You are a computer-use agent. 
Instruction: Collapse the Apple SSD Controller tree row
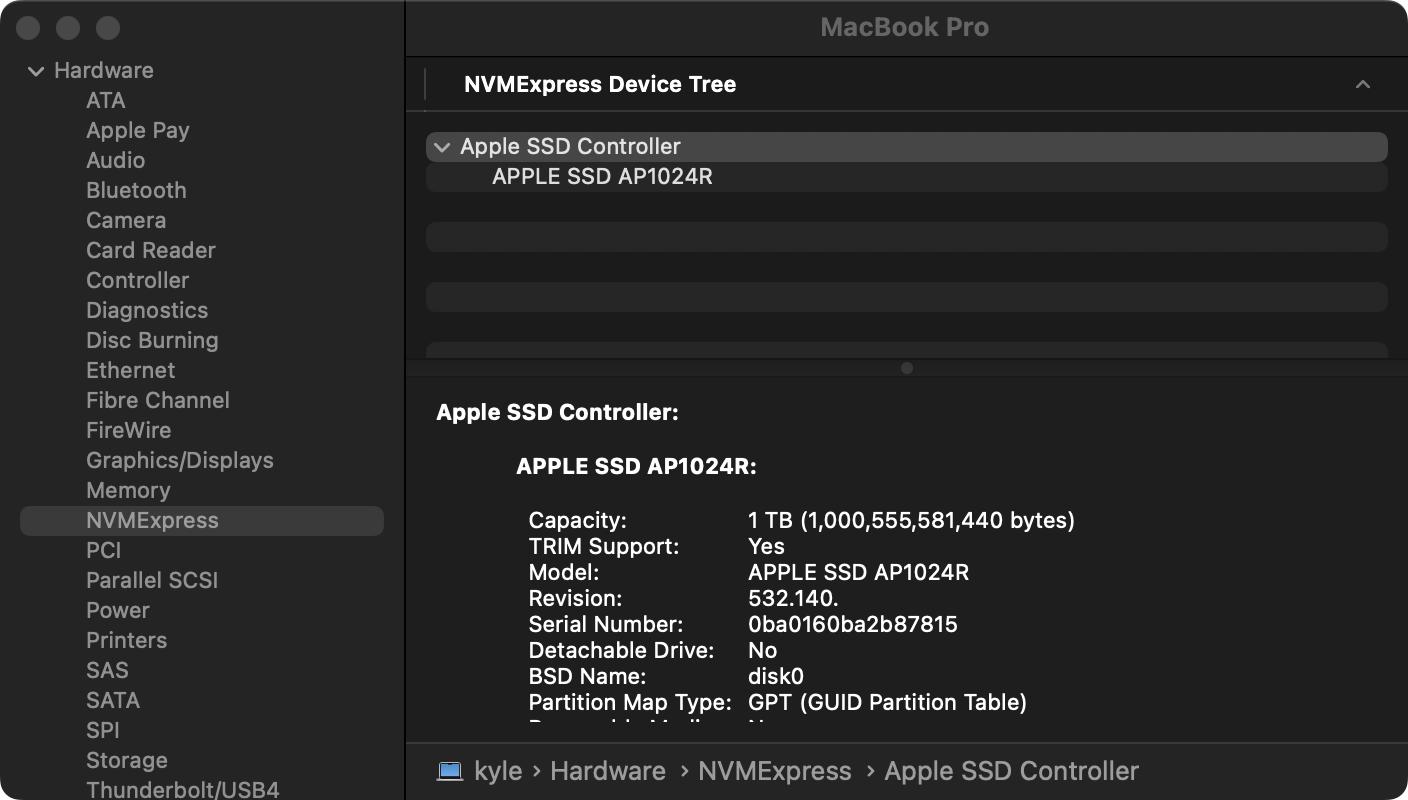[x=441, y=147]
